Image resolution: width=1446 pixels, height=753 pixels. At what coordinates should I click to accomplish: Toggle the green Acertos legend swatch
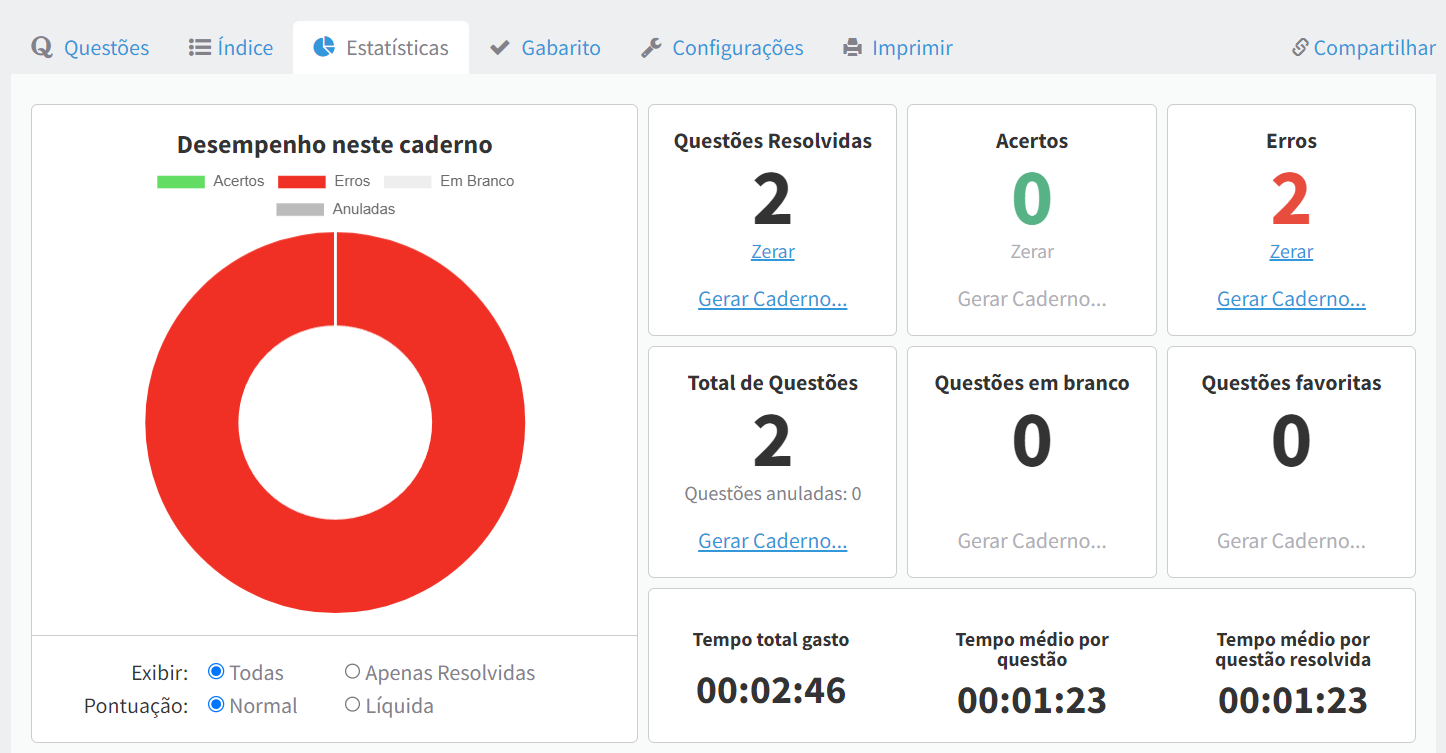coord(181,182)
